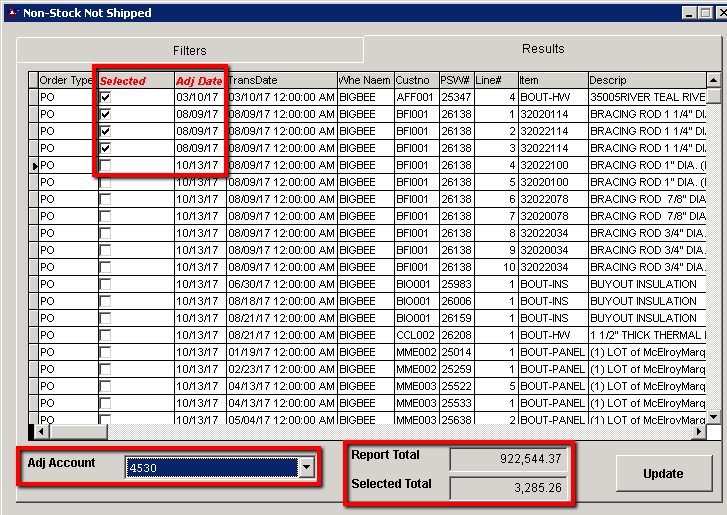Click the app icon in the title bar

tap(11, 13)
